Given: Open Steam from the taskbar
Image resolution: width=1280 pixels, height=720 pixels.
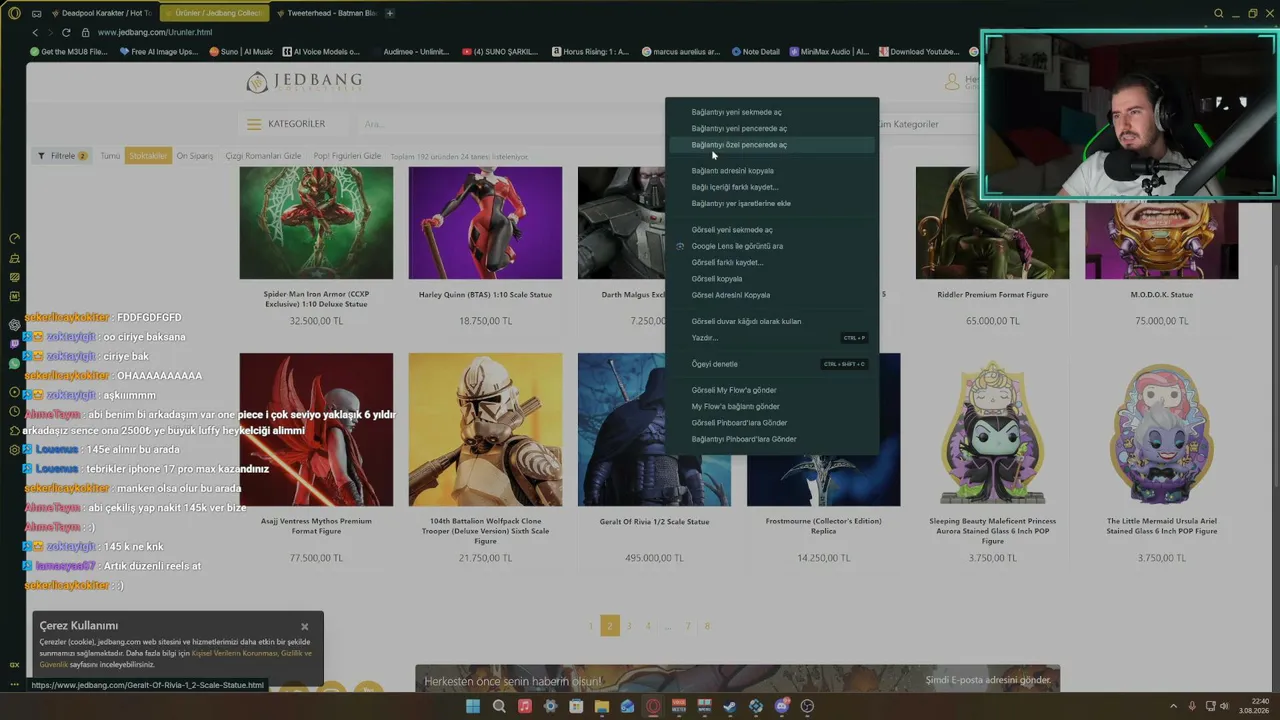Looking at the screenshot, I should [730, 706].
